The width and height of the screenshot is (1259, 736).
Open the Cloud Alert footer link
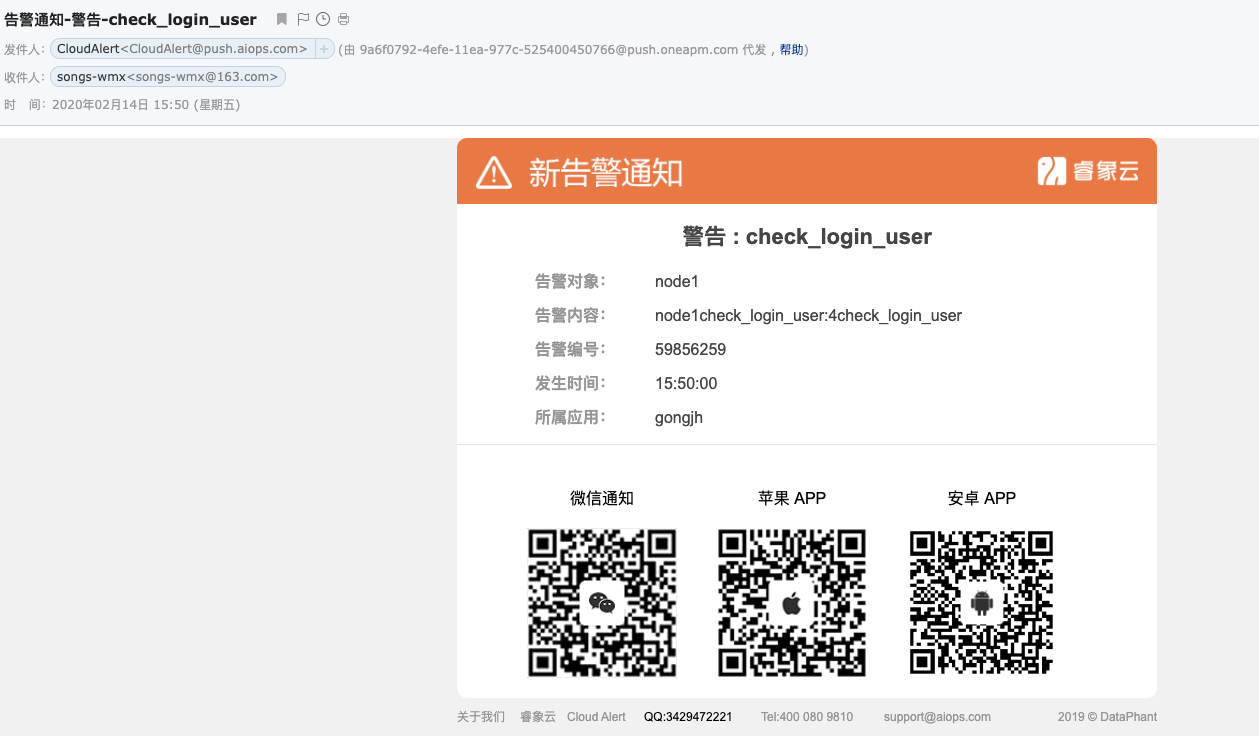click(x=596, y=717)
